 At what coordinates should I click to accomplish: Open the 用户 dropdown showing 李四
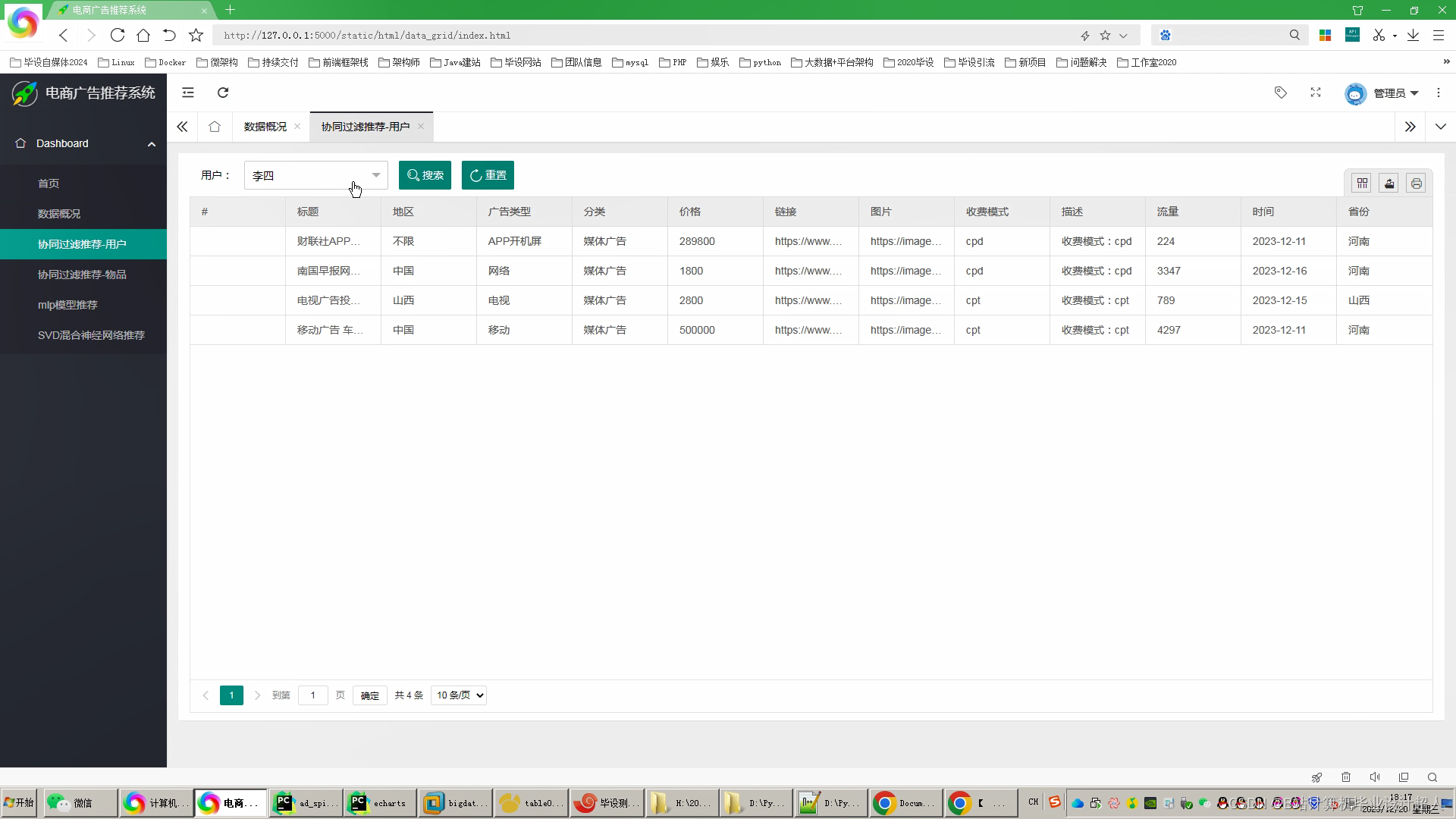pos(315,175)
